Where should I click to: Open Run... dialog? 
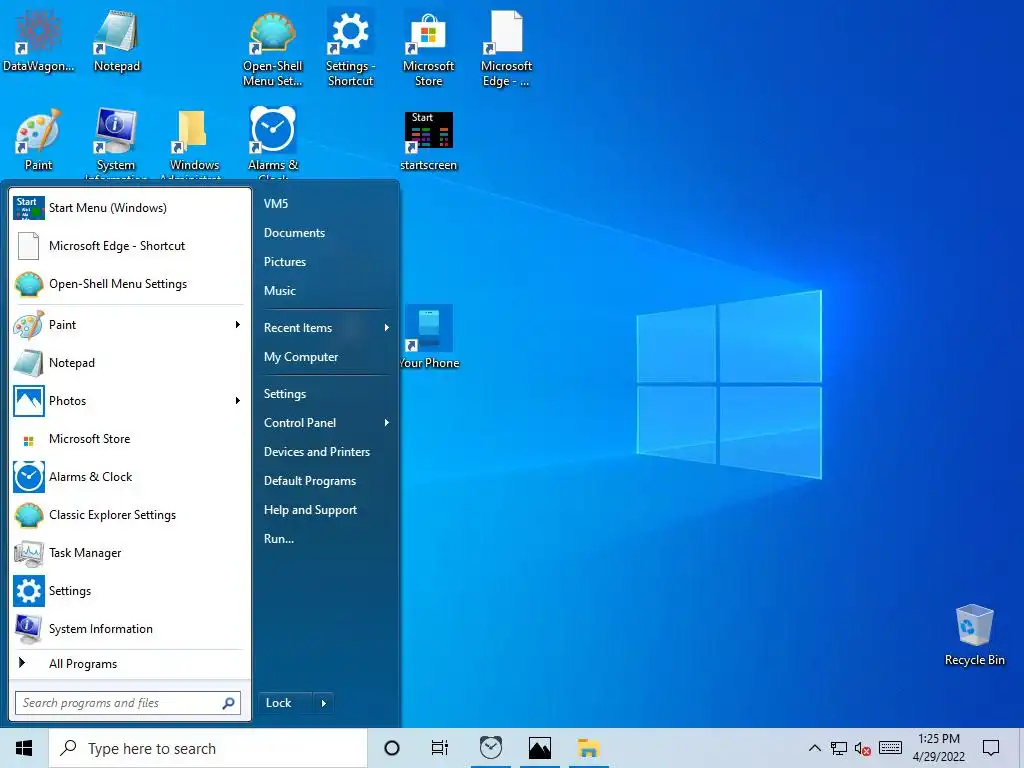(x=326, y=539)
